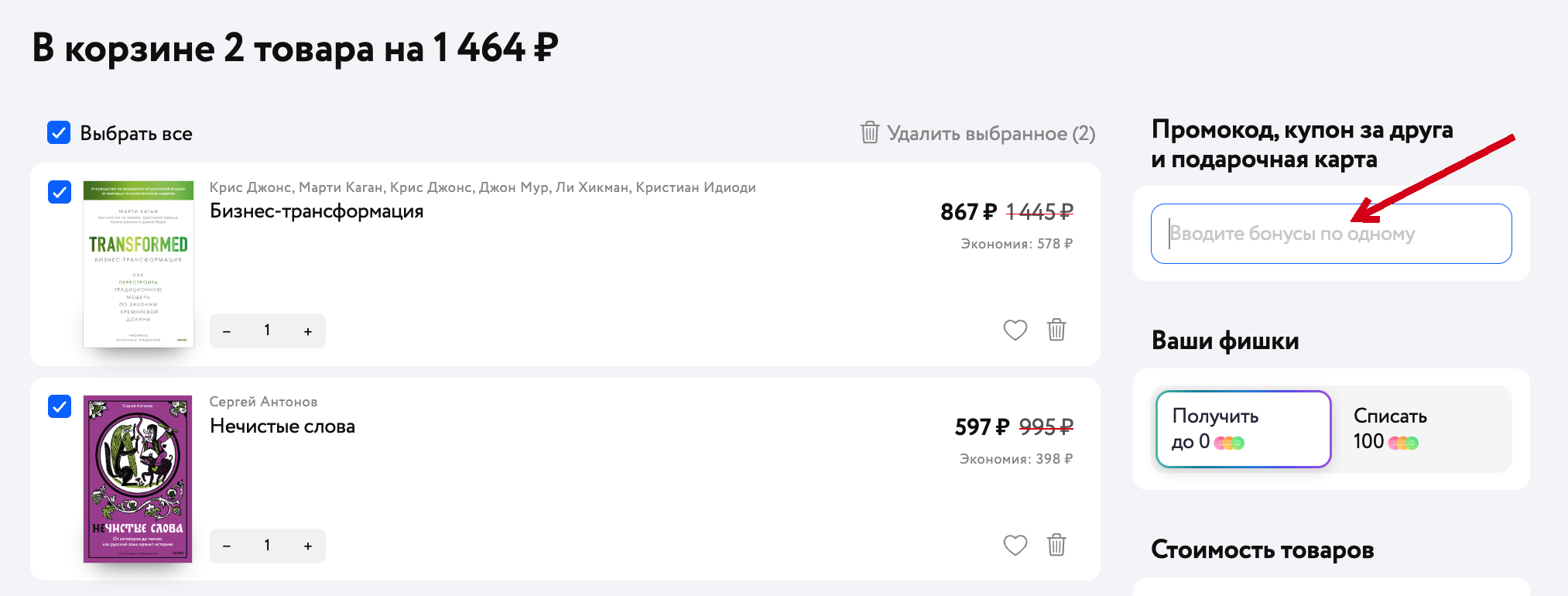The image size is (1568, 596).
Task: Add Бизнес-трансформация to favorites with heart icon
Action: tap(1015, 331)
